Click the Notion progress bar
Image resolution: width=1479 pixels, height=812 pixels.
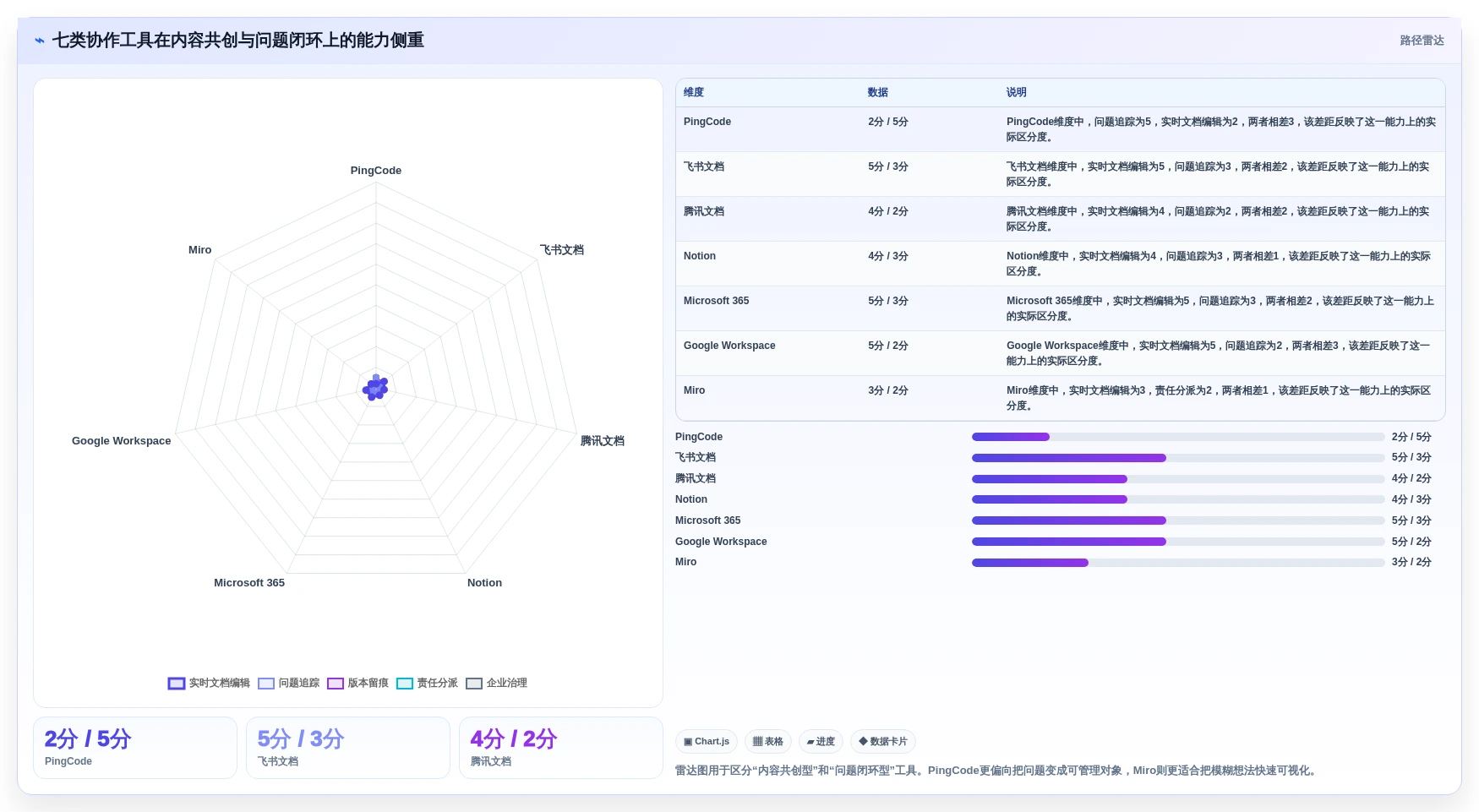point(1178,499)
